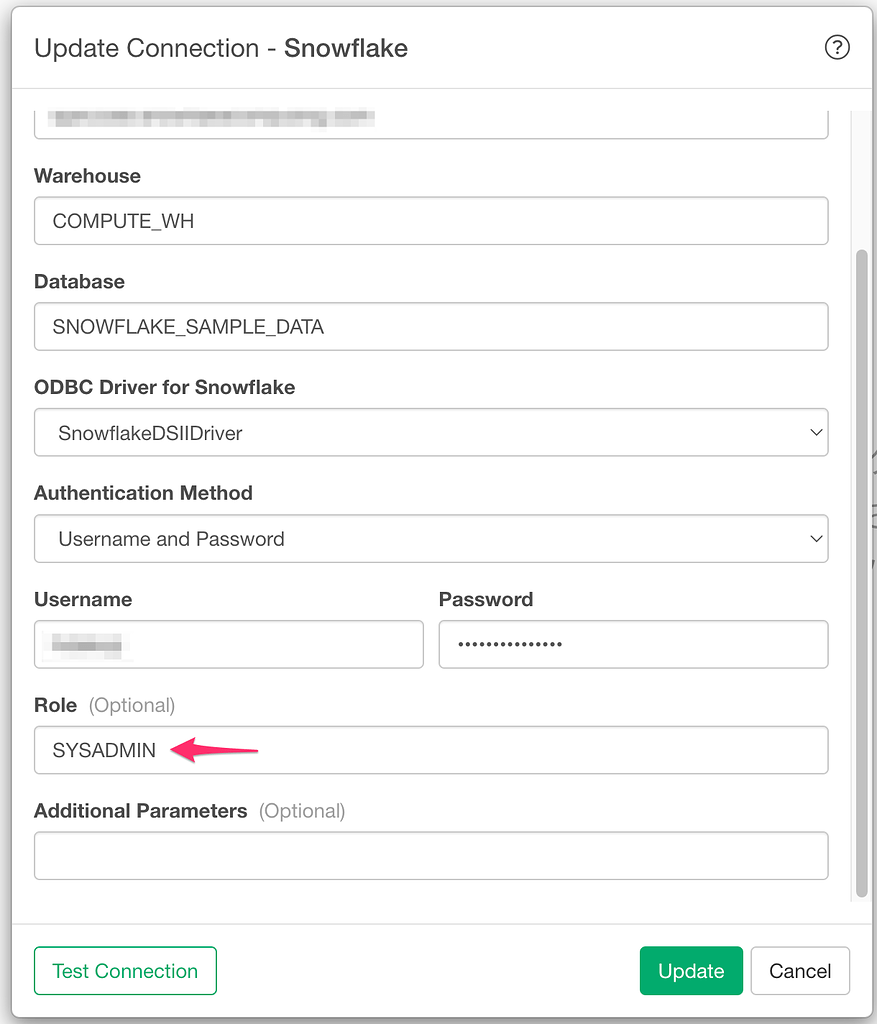Click the ODBC Driver dropdown chevron arrow

pos(816,432)
